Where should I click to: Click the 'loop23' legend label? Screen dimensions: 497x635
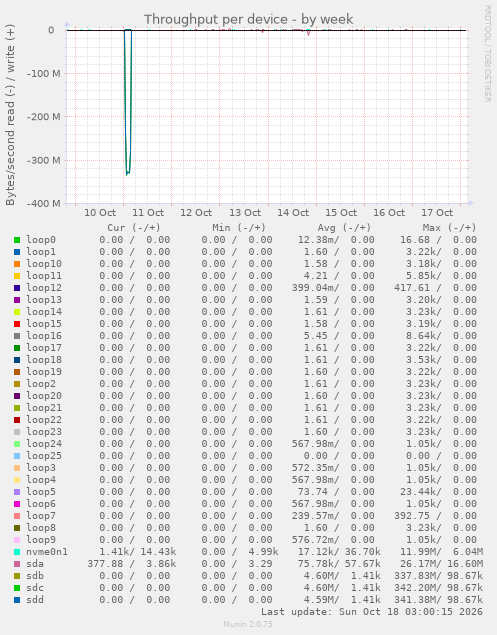(44, 432)
